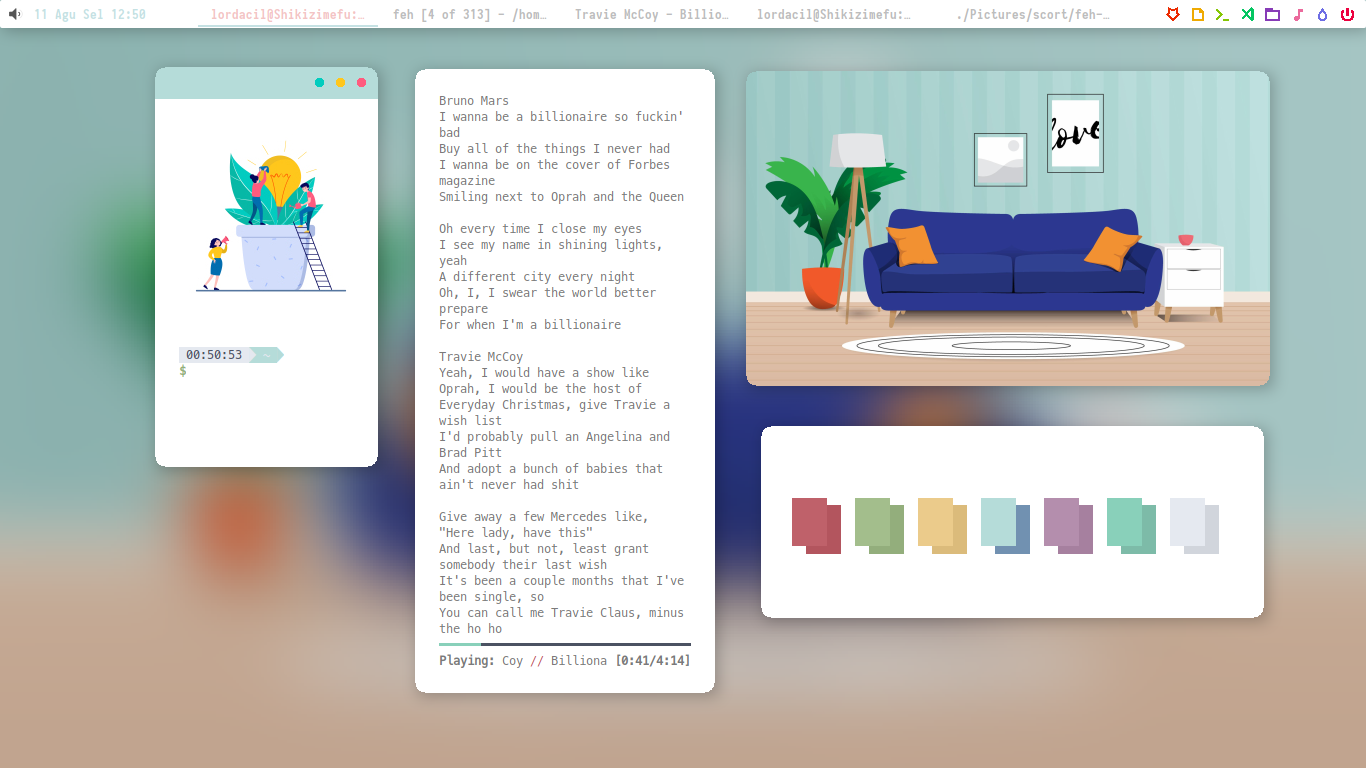Click the lightbulb plant illustration in terminal
1366x768 pixels.
click(x=271, y=217)
